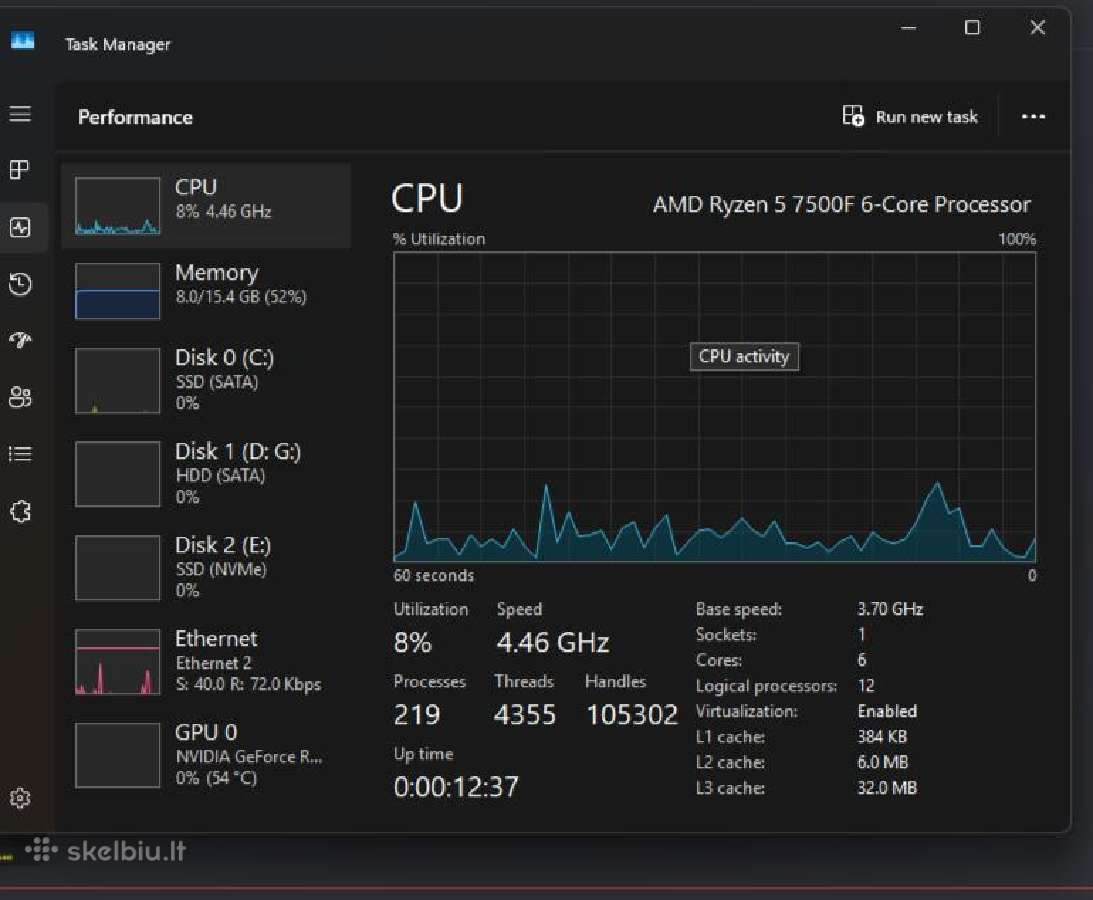Click the CPU mini graph thumbnail

[x=118, y=206]
